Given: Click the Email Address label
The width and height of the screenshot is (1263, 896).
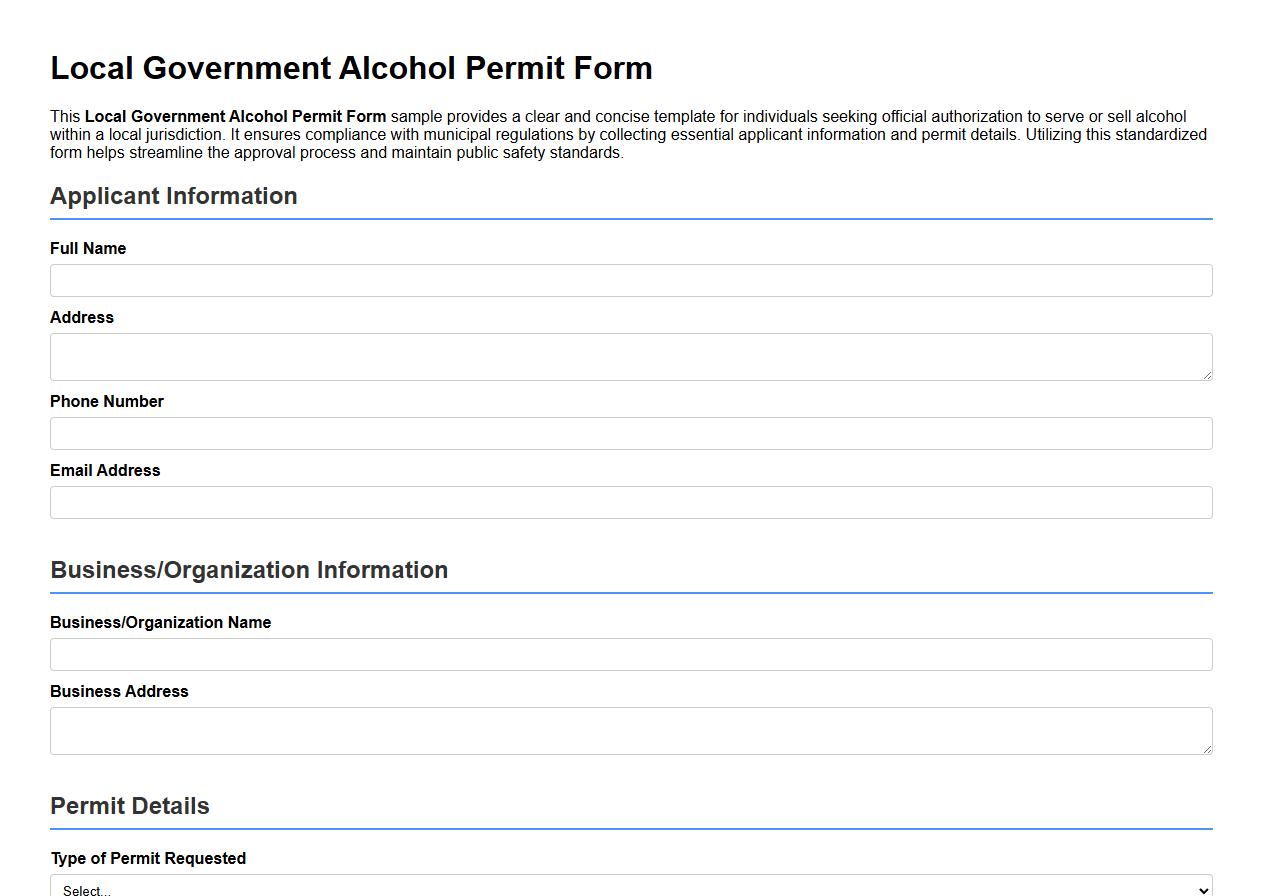Looking at the screenshot, I should click(x=105, y=470).
